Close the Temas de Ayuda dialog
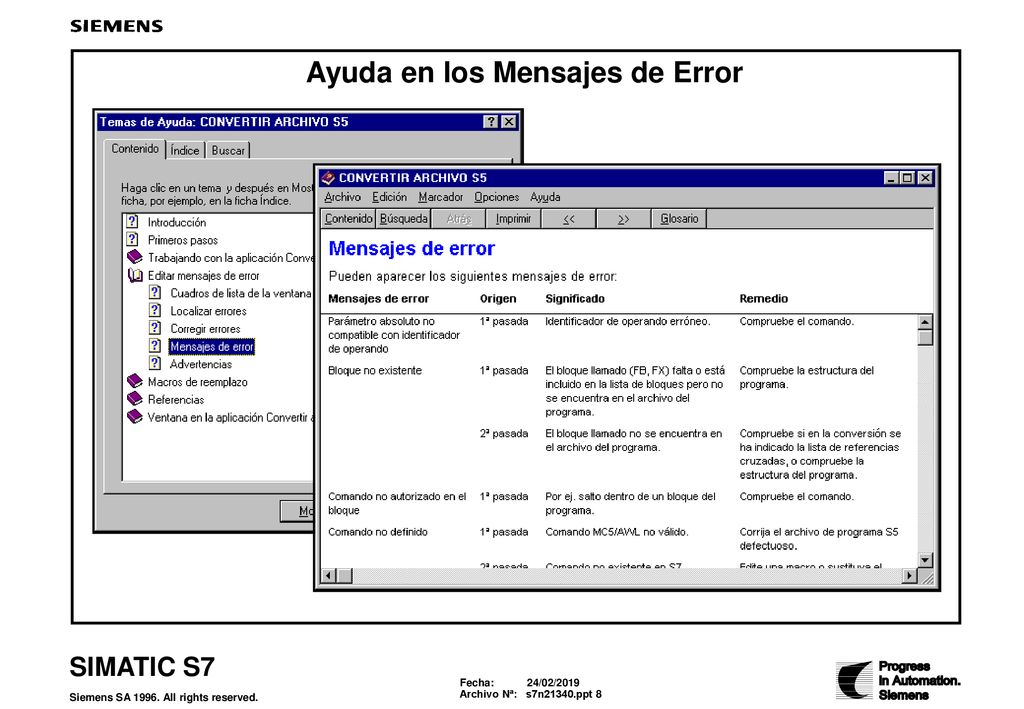 click(x=509, y=122)
